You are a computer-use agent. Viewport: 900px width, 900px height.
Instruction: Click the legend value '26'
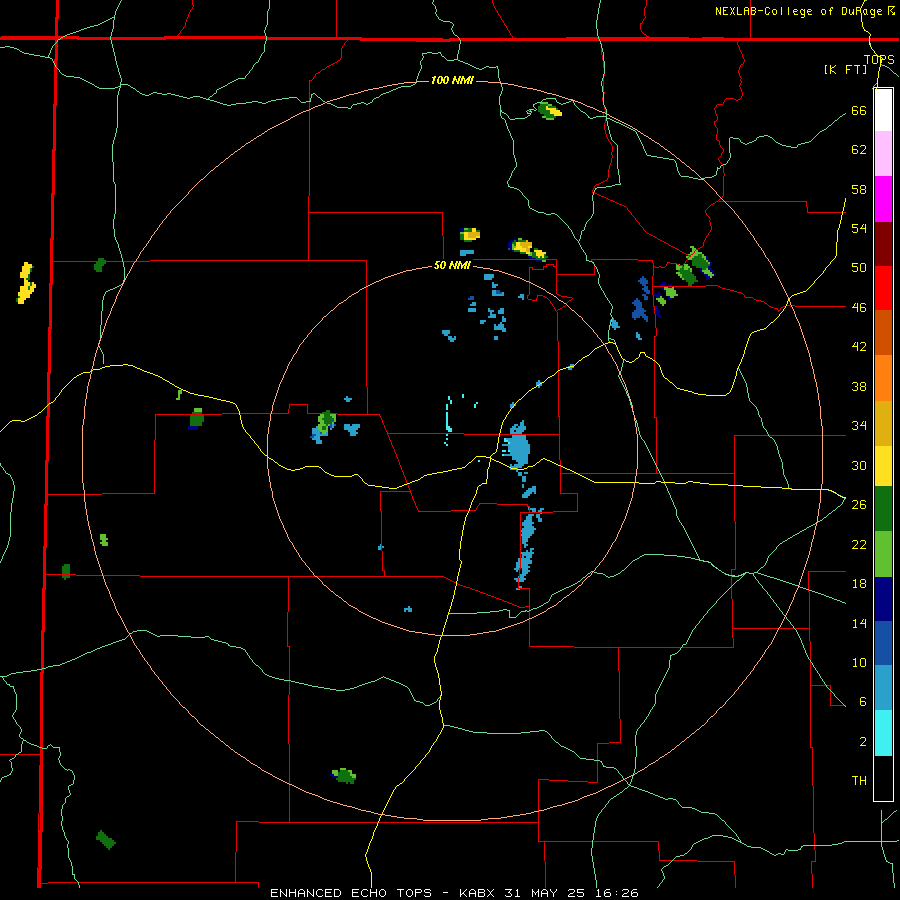point(859,505)
